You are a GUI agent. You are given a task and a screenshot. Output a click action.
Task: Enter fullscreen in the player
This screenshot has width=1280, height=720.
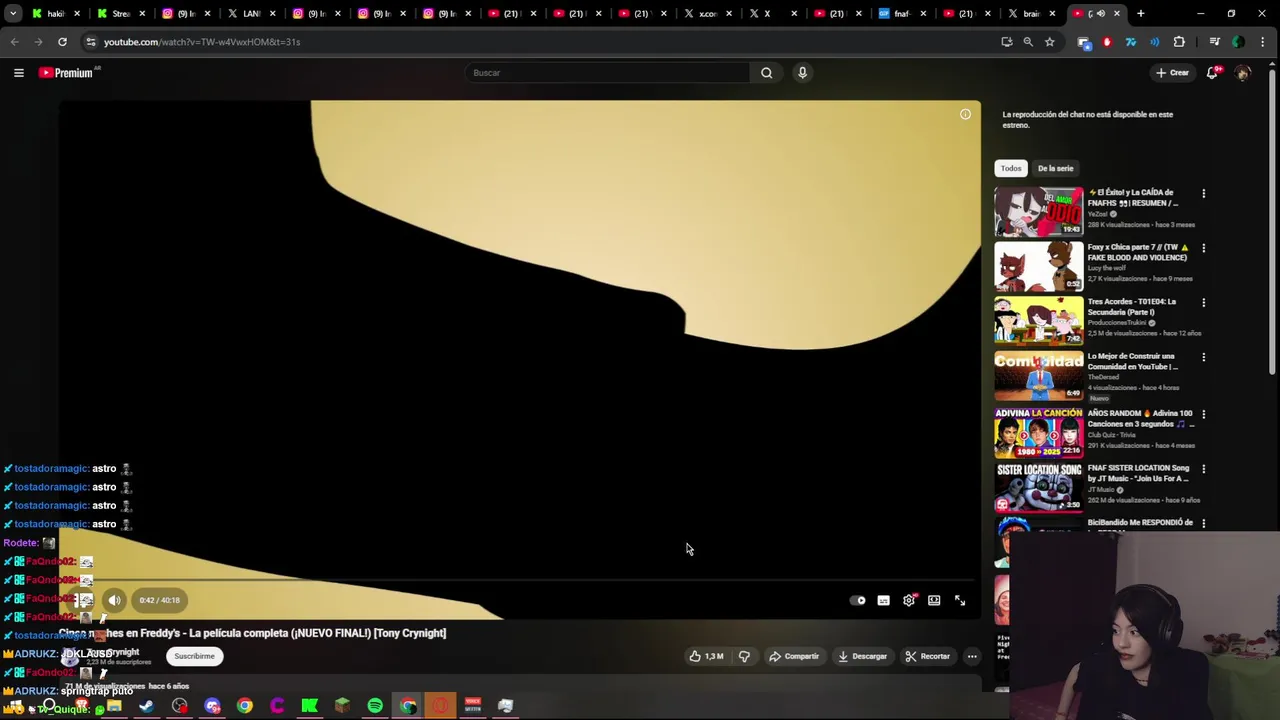tap(960, 600)
